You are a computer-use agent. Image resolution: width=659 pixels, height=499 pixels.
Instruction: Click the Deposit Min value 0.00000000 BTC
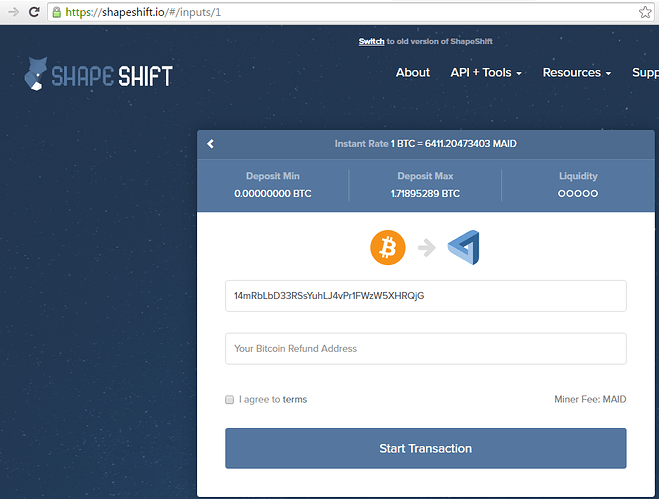click(x=273, y=194)
